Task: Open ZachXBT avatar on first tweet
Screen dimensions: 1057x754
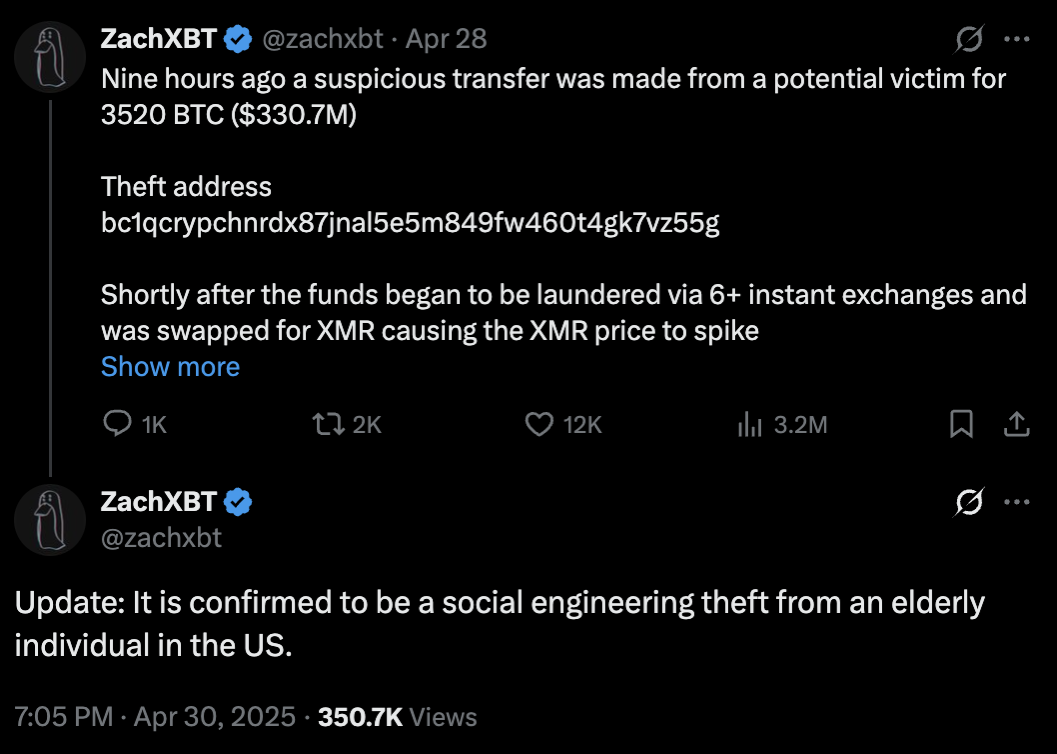Action: [49, 57]
